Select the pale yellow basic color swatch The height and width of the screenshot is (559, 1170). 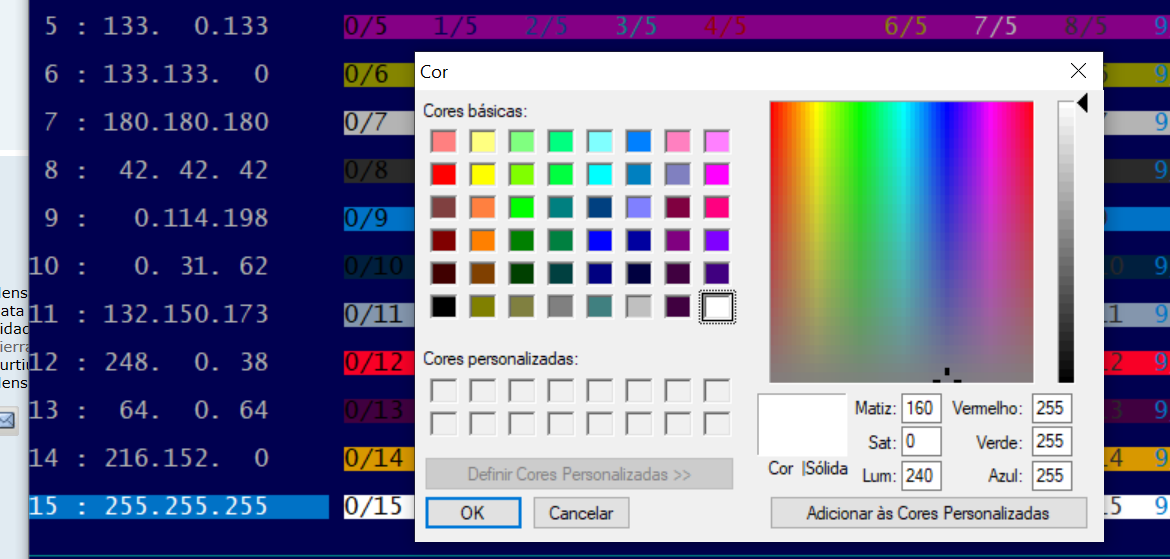click(x=483, y=142)
